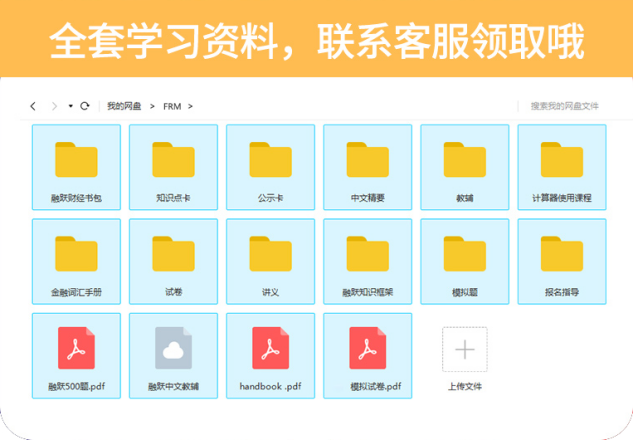Go back with the left arrow
Viewport: 634px width, 440px height.
33,106
